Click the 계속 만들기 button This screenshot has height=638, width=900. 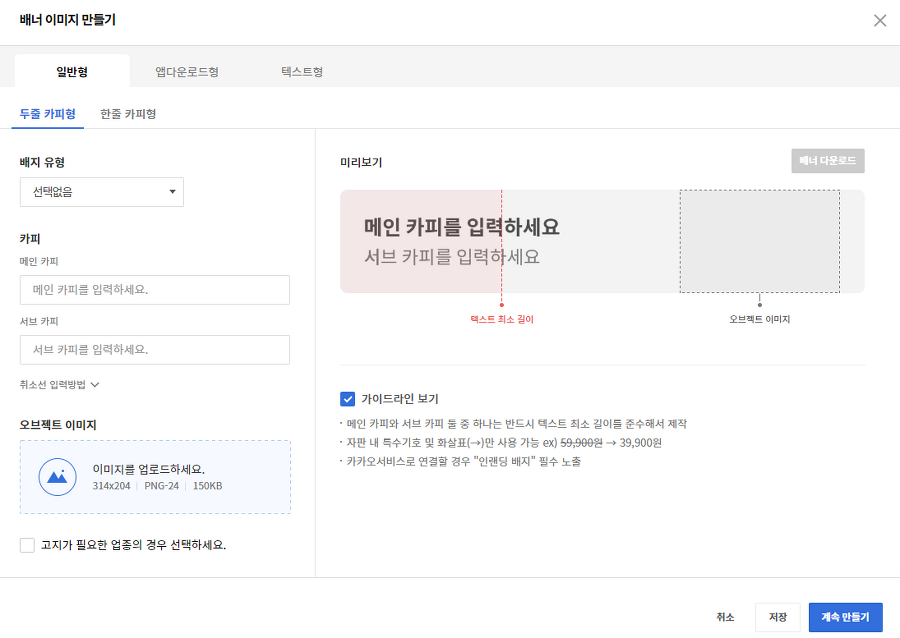pyautogui.click(x=845, y=617)
